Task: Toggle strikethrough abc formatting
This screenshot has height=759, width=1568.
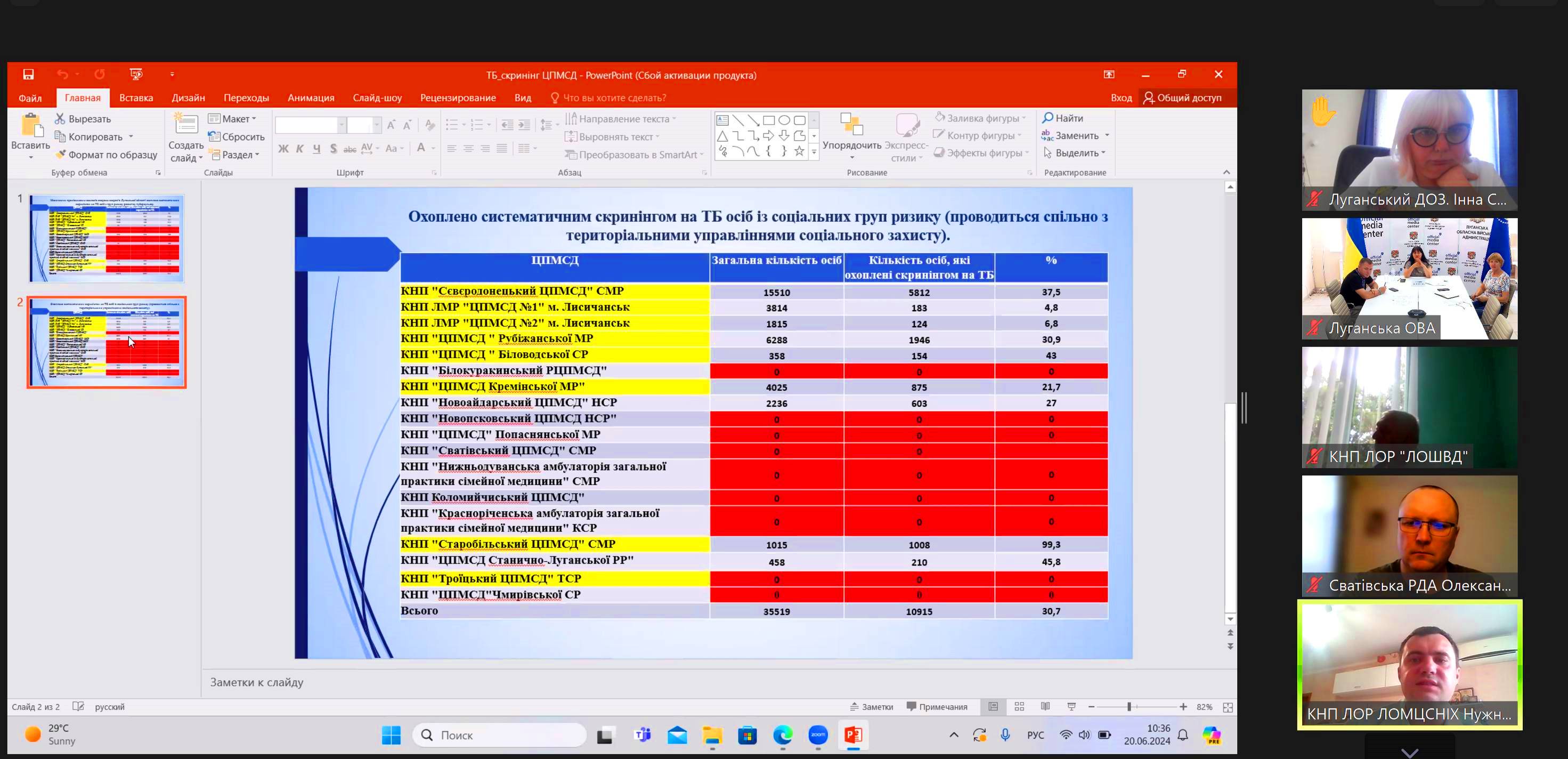Action: 350,148
